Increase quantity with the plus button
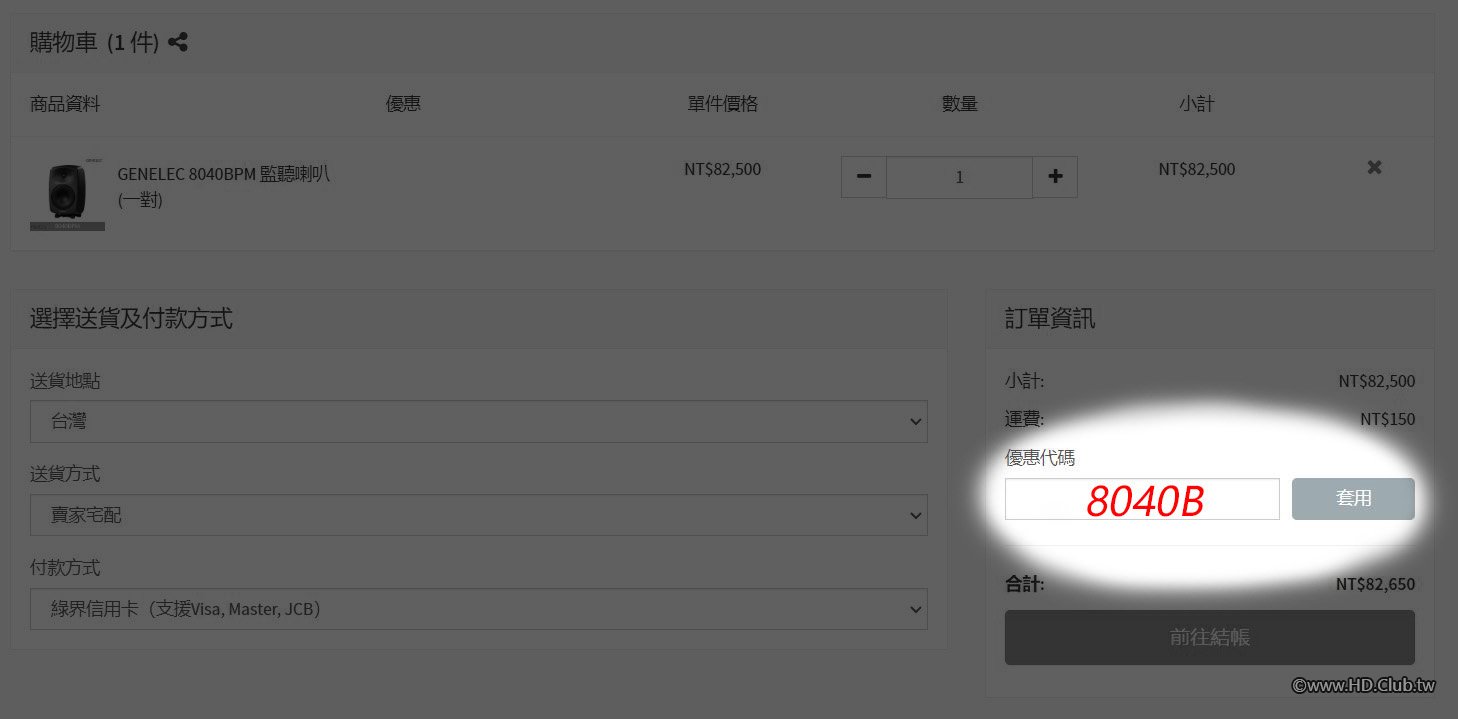 point(1055,177)
